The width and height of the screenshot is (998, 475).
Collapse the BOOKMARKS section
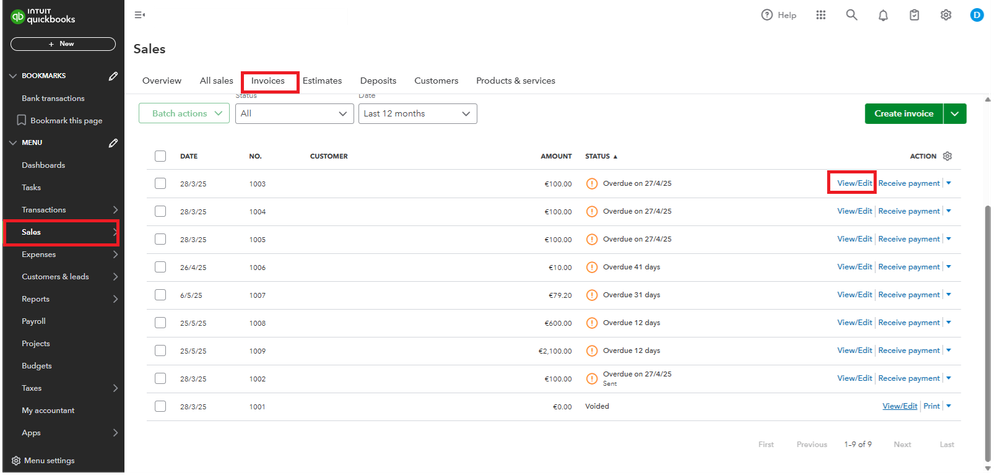[14, 76]
